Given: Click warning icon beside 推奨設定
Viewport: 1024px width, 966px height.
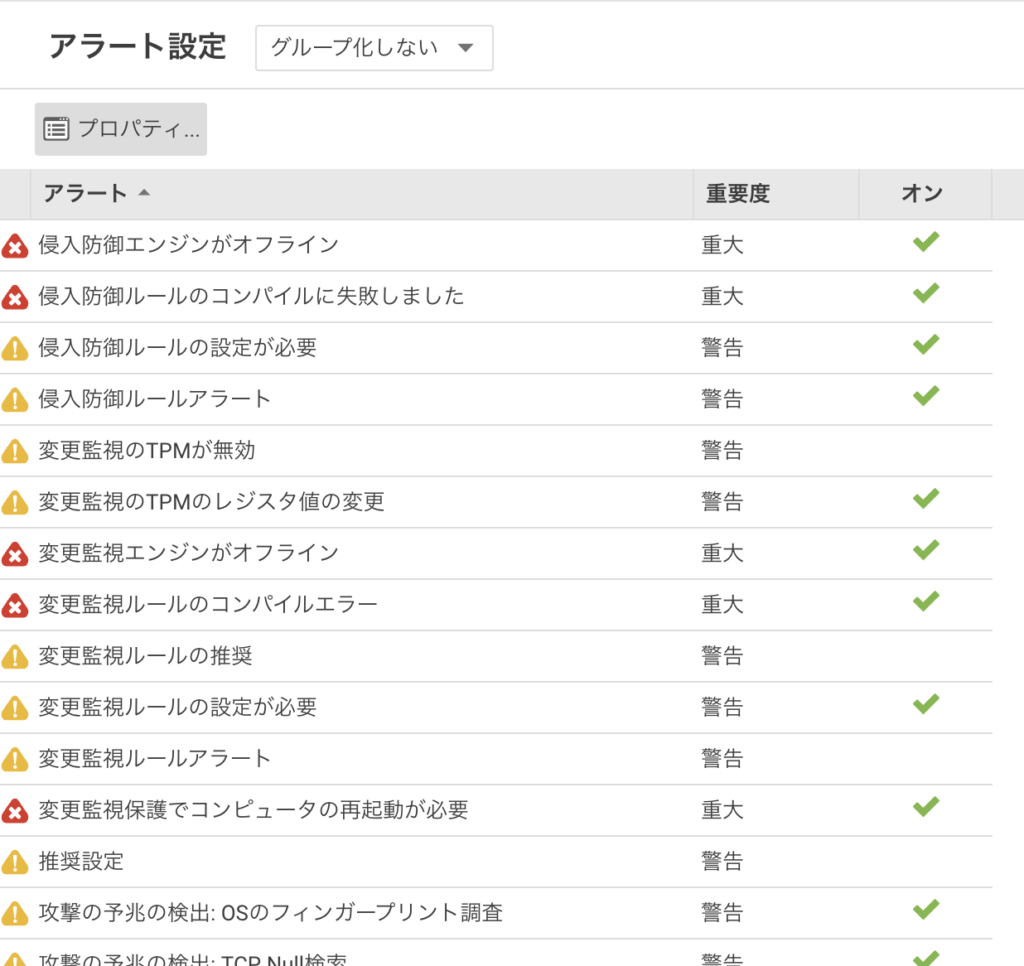Looking at the screenshot, I should click(15, 862).
